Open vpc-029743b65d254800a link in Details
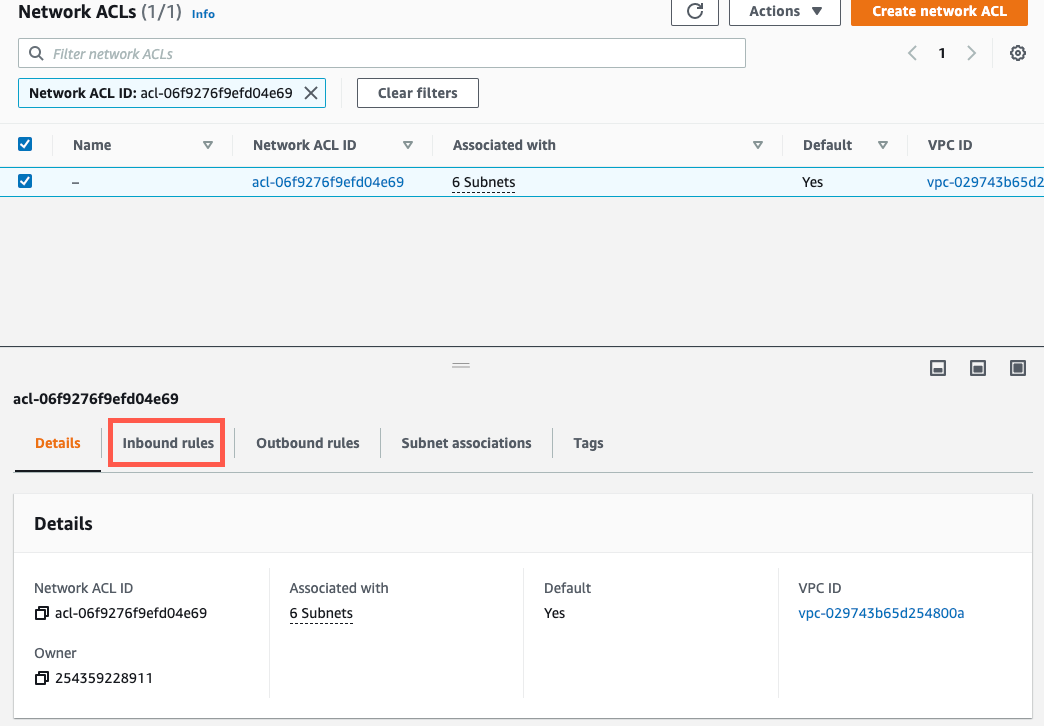1044x726 pixels. click(x=881, y=613)
